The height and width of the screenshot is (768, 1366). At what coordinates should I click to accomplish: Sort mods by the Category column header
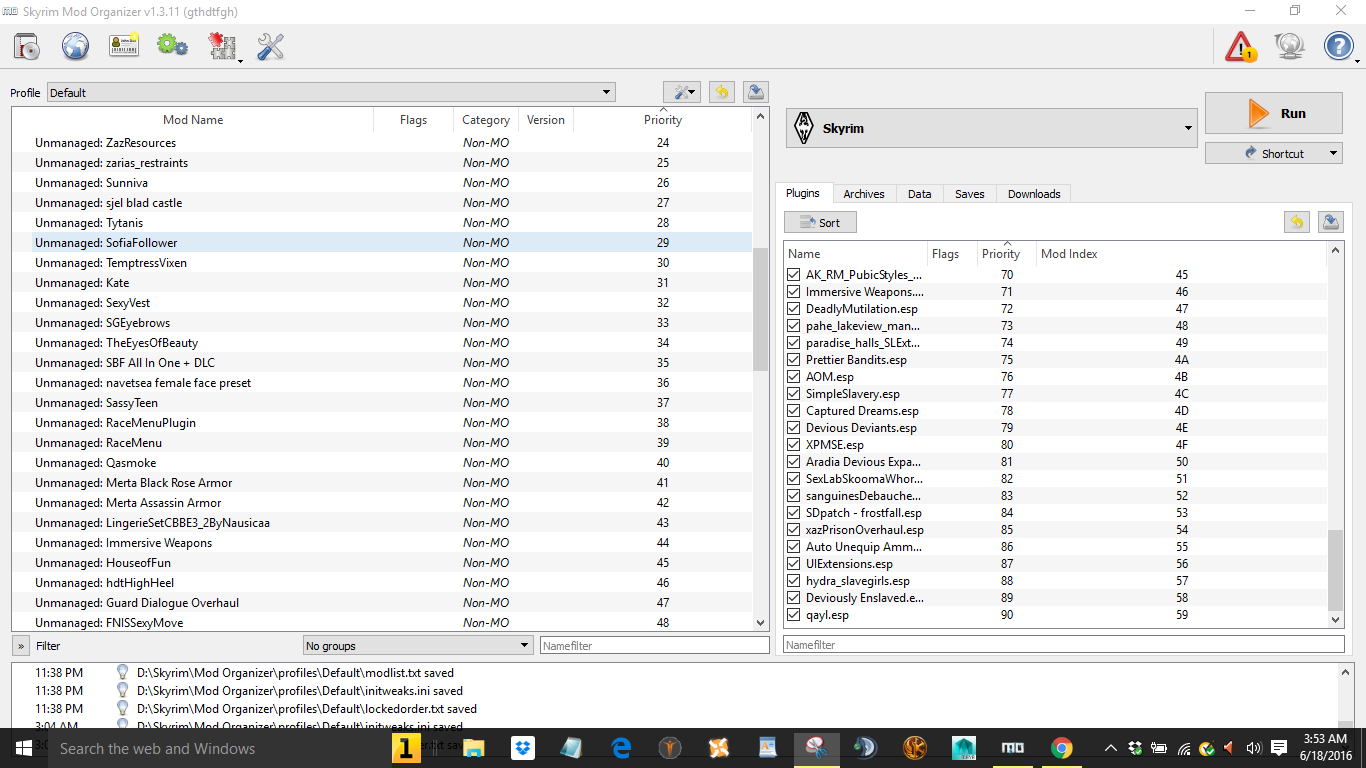point(486,120)
